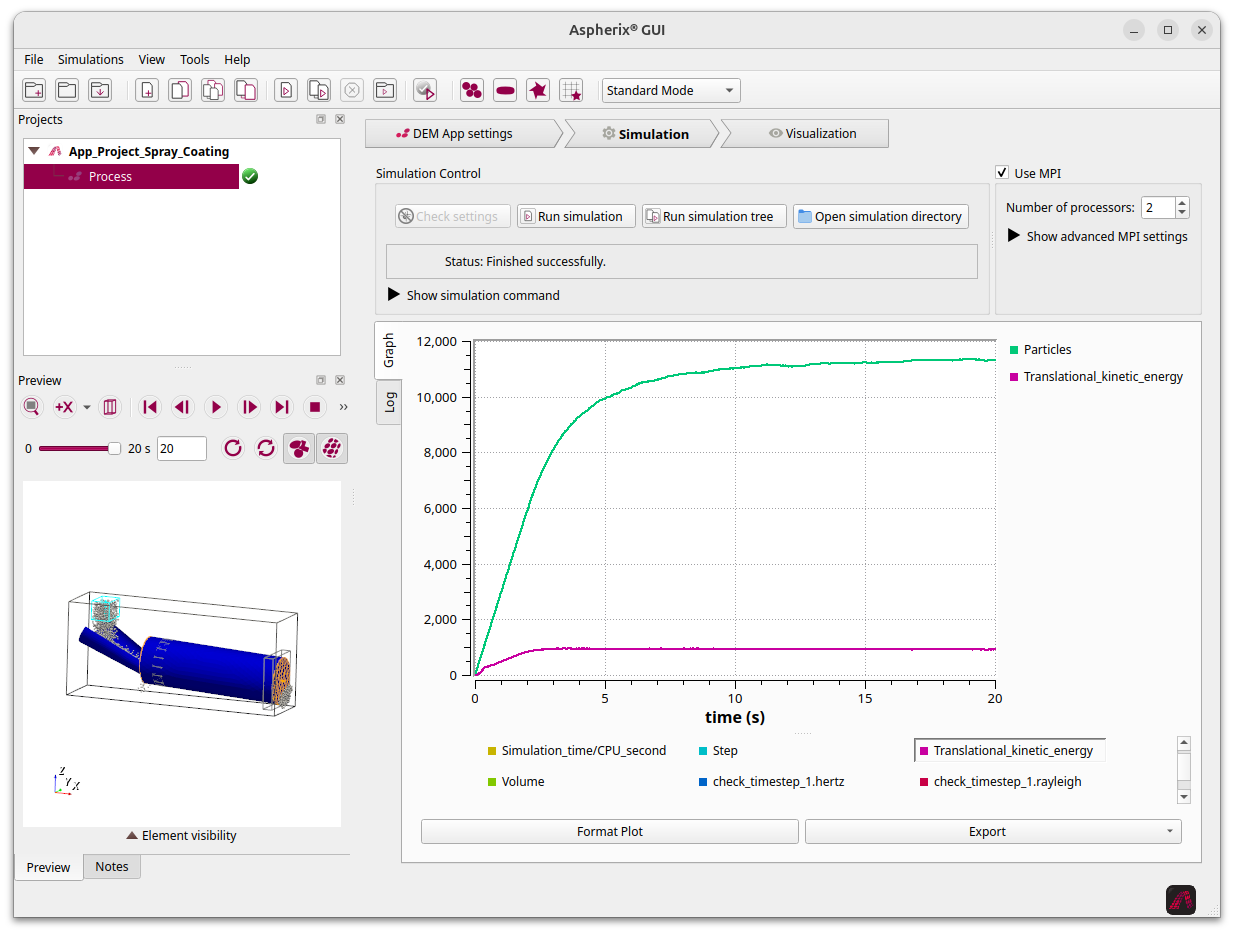Screen dimensions: 1234x934
Task: Click the star polygon shape toolbar icon
Action: pyautogui.click(x=538, y=90)
